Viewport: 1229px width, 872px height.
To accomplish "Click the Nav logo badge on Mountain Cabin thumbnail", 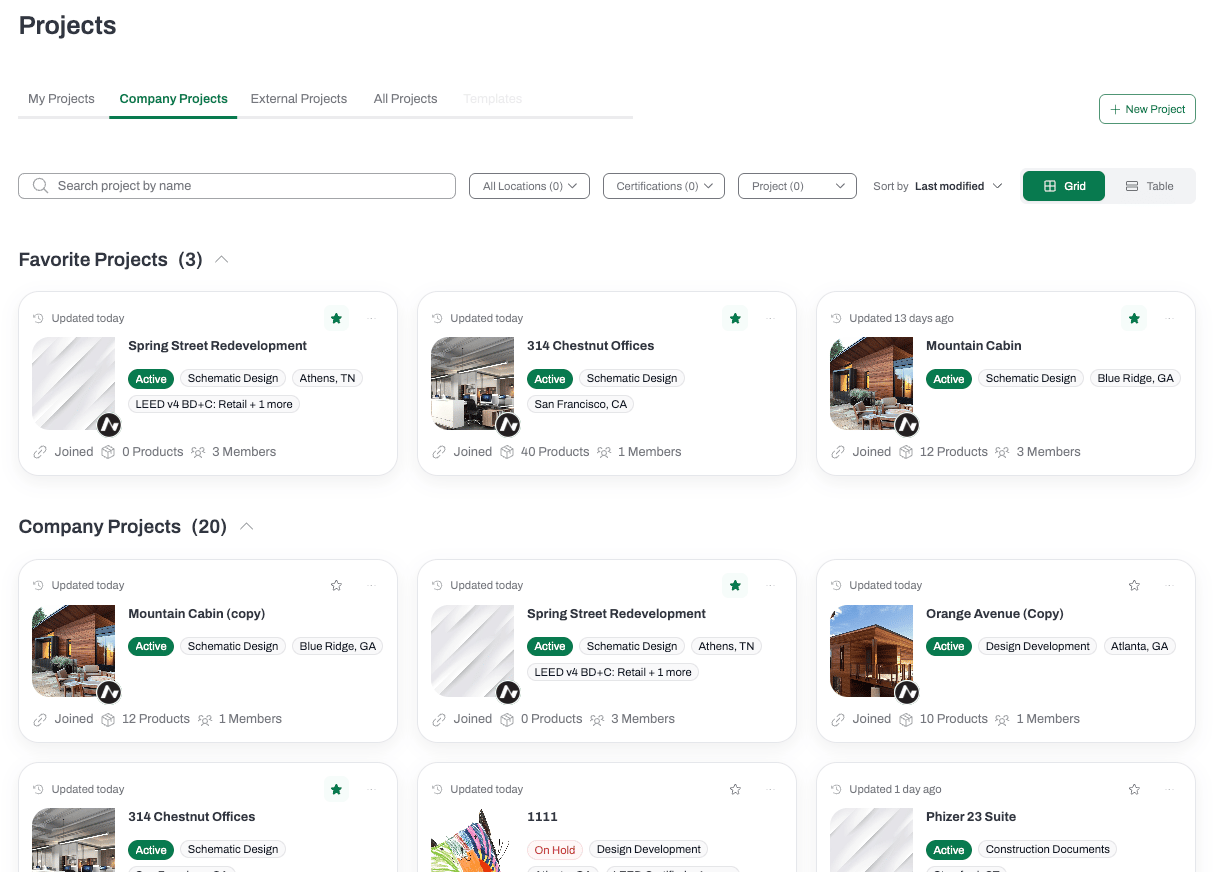I will pyautogui.click(x=907, y=424).
